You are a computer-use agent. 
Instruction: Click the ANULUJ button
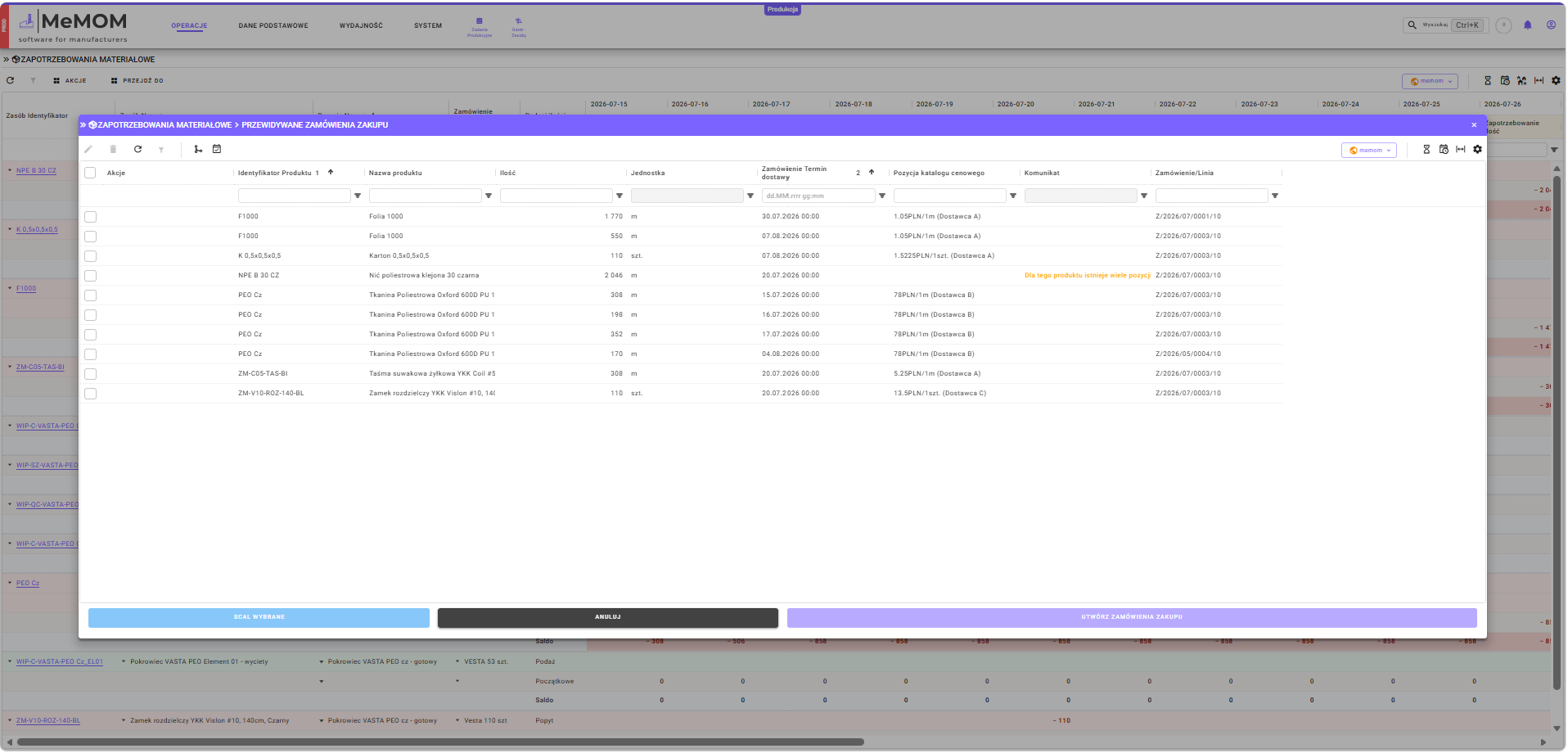click(x=608, y=617)
